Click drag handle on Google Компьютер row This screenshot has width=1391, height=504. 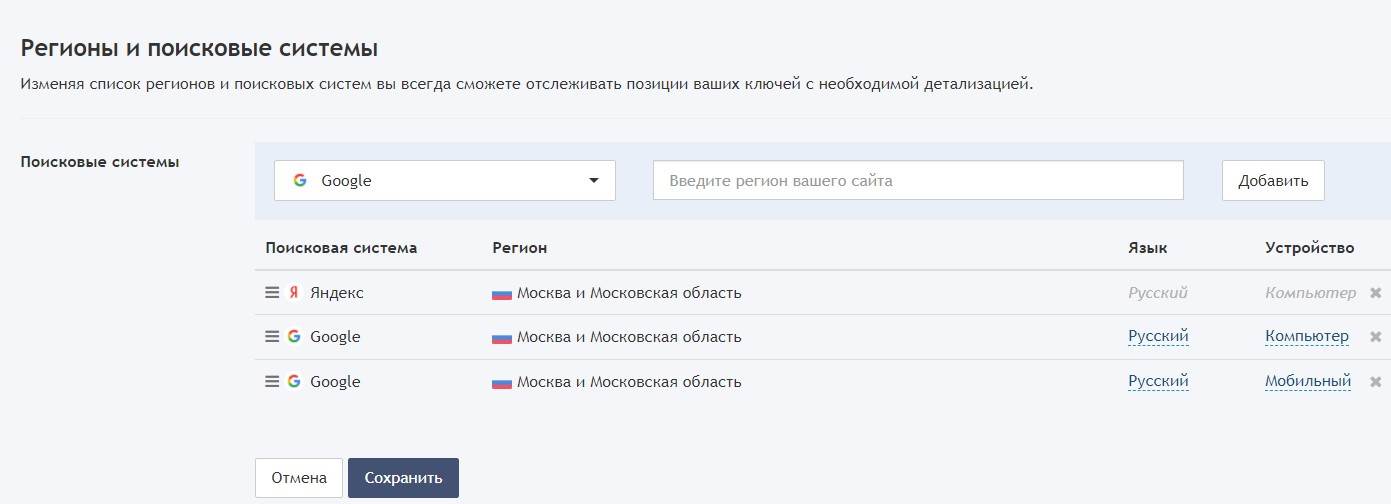coord(272,337)
